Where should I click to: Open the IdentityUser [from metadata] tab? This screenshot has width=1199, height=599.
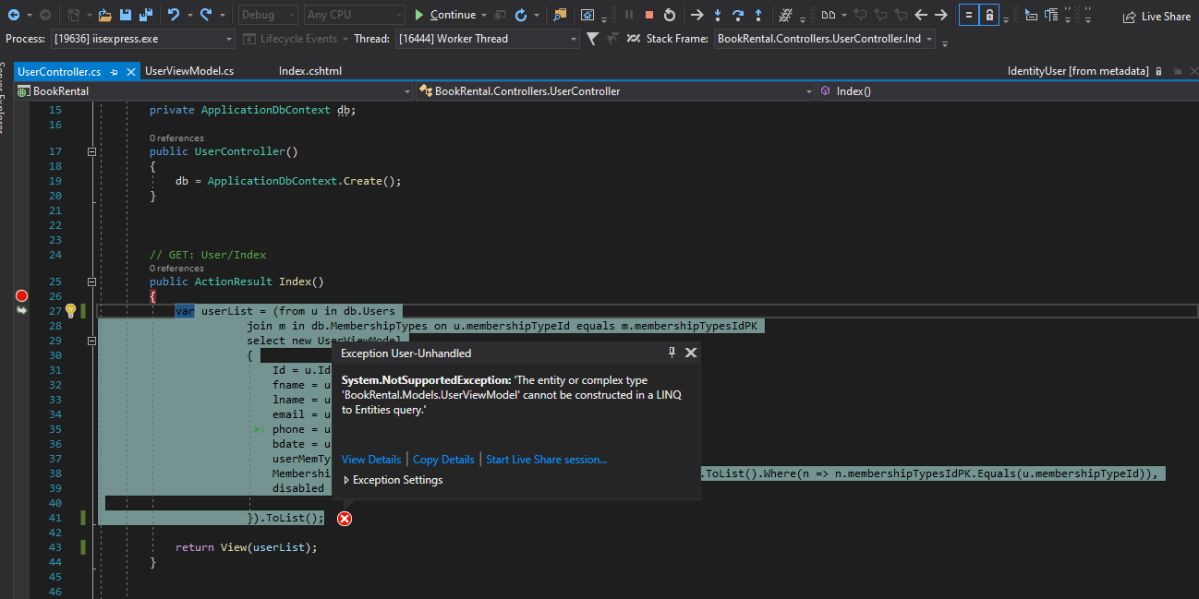[x=1077, y=71]
